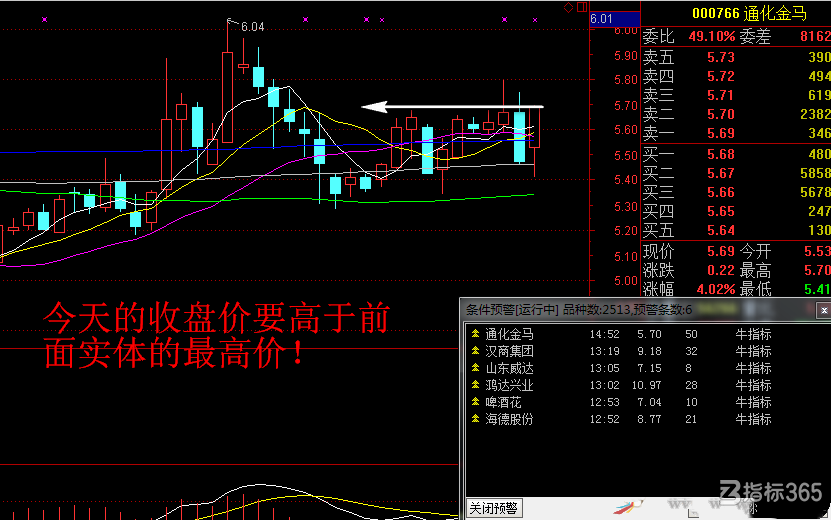Click the 涨跌 0.22 value
831x520 pixels.
coord(721,270)
